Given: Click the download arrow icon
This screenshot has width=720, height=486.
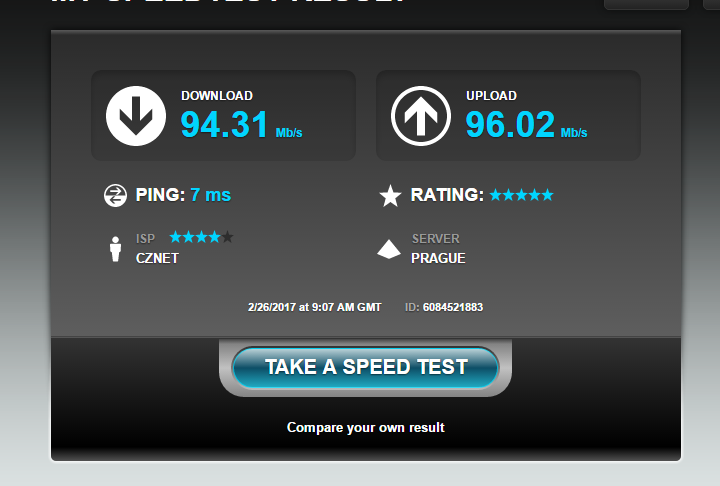Looking at the screenshot, I should (x=136, y=116).
